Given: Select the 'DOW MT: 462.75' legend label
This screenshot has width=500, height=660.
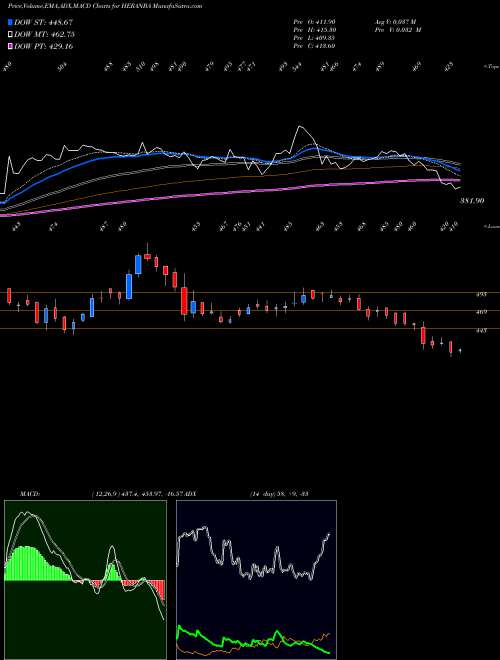Looking at the screenshot, I should click(44, 34).
